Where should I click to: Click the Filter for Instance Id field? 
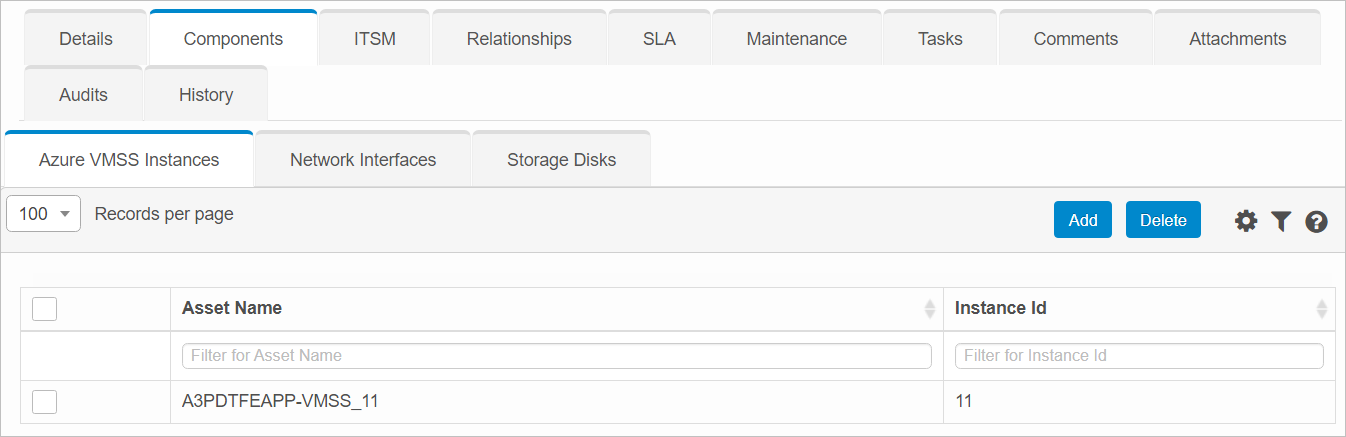point(1139,356)
